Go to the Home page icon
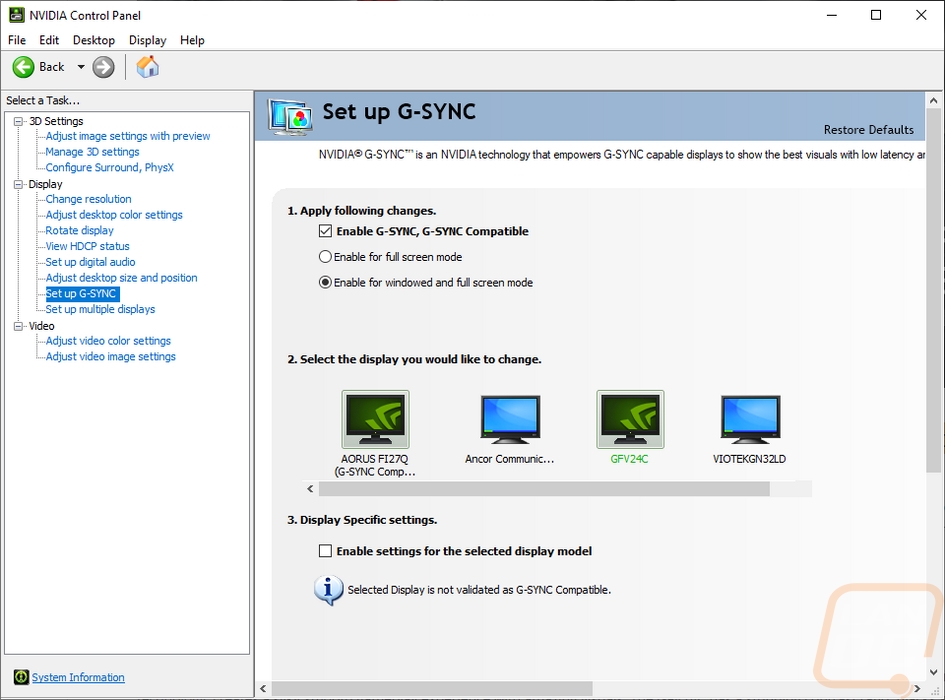Image resolution: width=945 pixels, height=700 pixels. pyautogui.click(x=148, y=66)
